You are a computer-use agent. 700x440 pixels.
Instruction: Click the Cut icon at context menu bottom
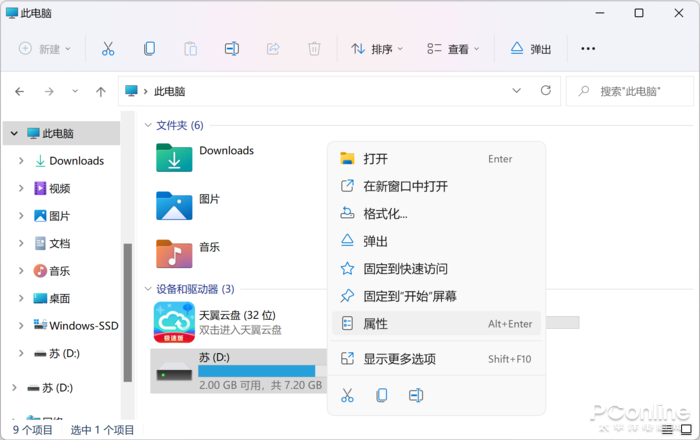click(x=347, y=395)
